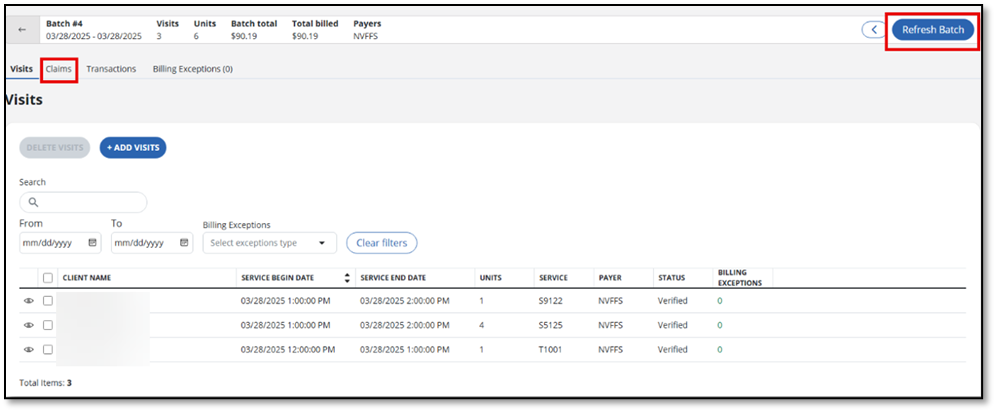The height and width of the screenshot is (412, 996).
Task: Focus the Search text field
Action: 90,202
